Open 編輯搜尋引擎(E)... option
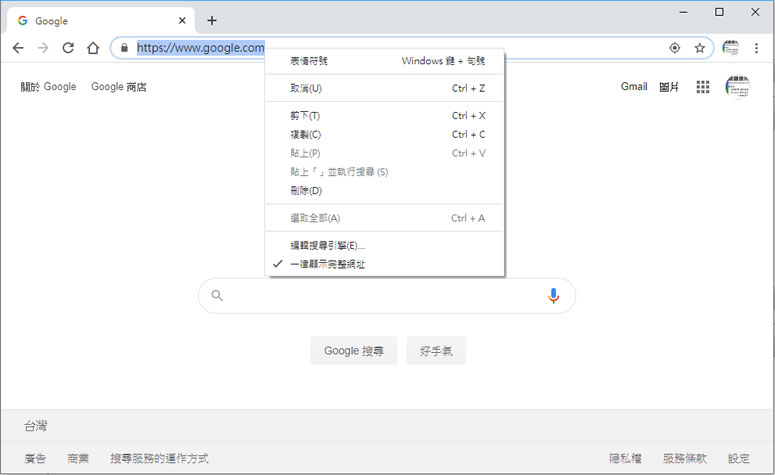 (x=327, y=245)
